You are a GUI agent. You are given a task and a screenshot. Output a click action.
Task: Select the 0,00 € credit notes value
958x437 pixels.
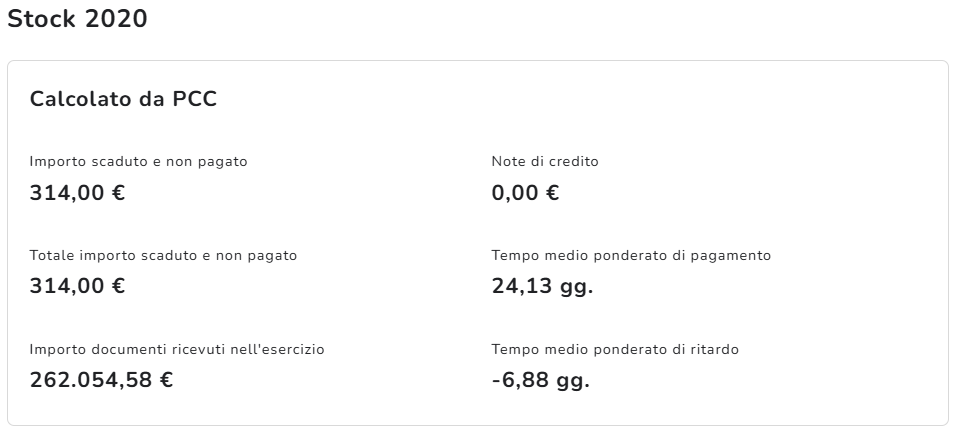point(525,193)
